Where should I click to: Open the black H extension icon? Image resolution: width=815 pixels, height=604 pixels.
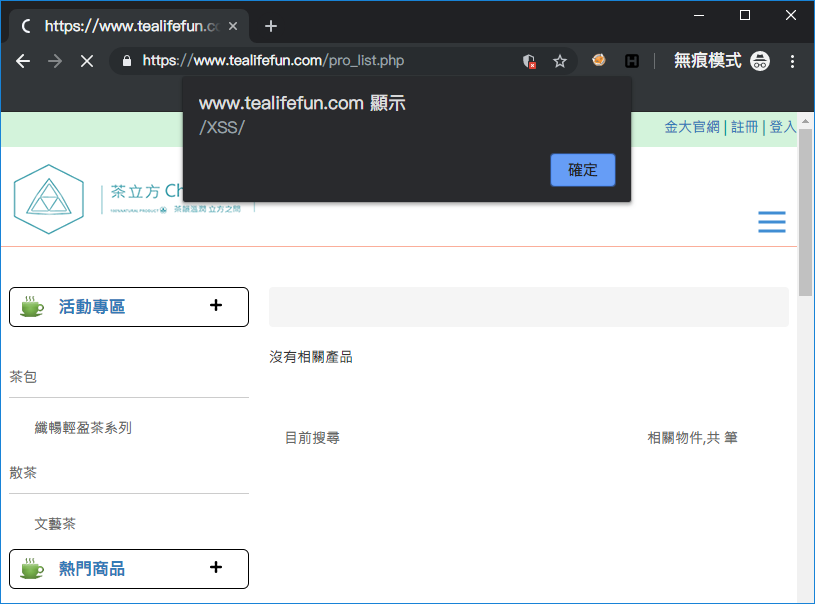[632, 61]
